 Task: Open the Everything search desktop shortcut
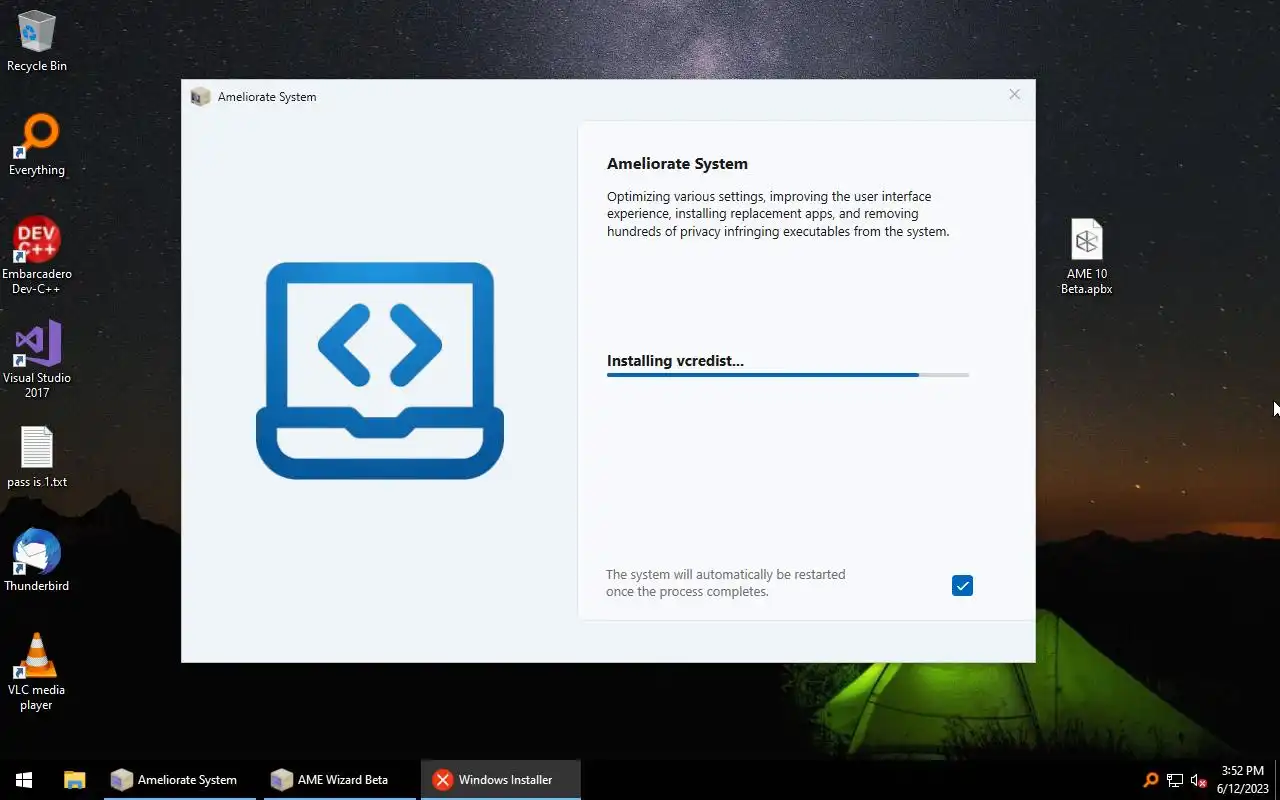click(x=37, y=146)
